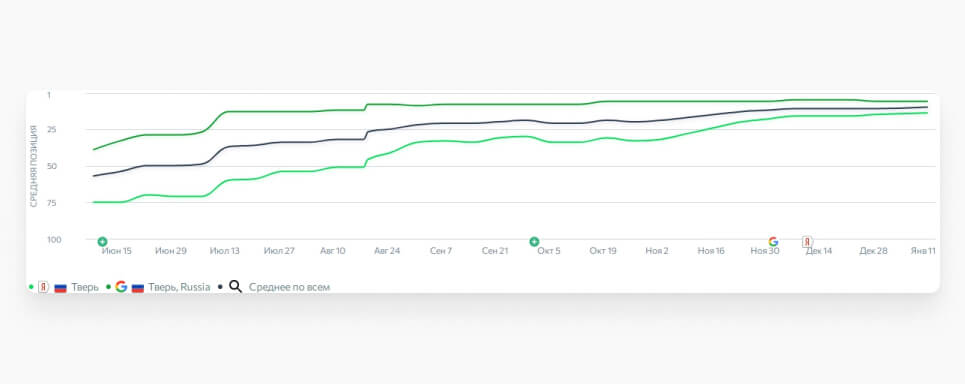
Task: Open the Yandex update marker above Дек 14
Action: coord(807,241)
